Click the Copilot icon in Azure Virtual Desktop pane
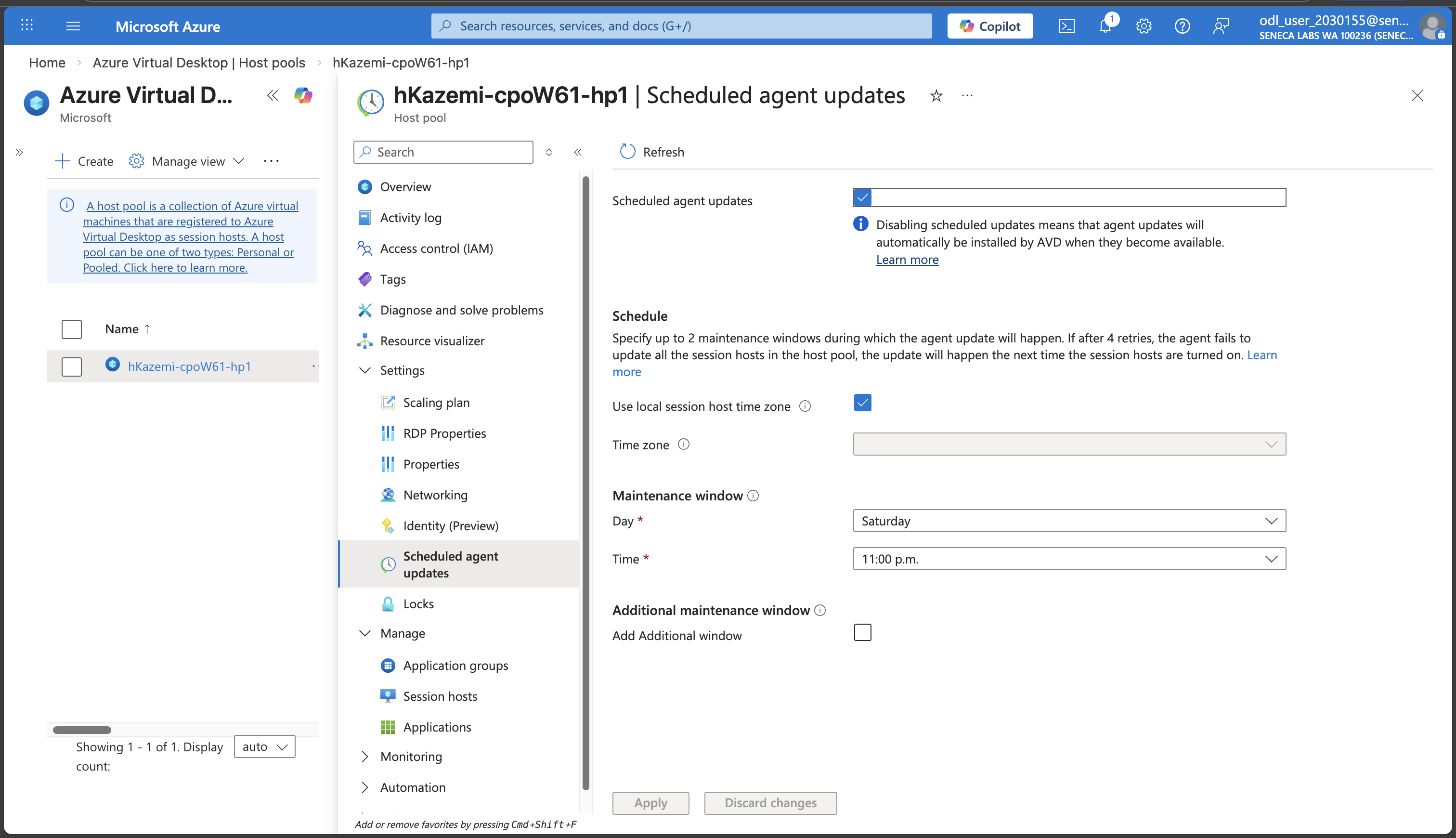Screen dimensions: 1456x838 click(303, 95)
